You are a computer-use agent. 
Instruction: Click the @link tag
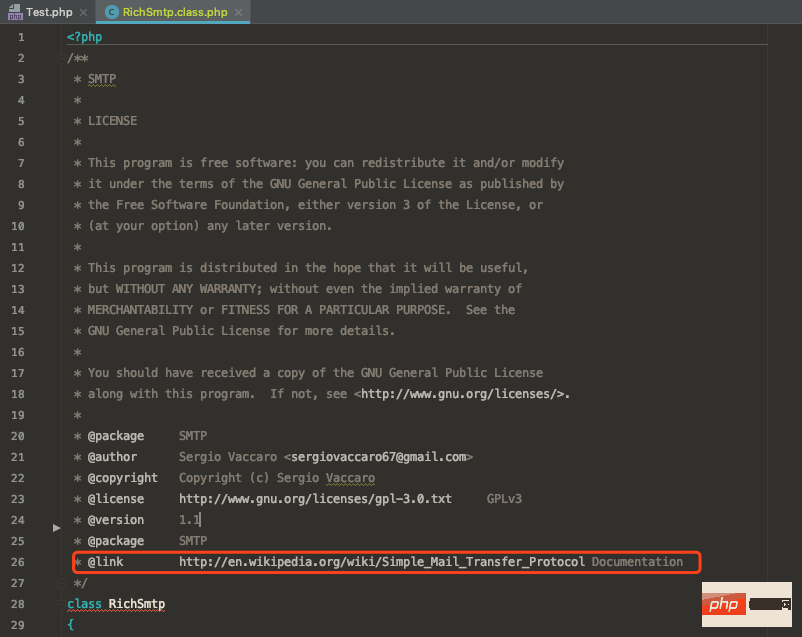105,562
